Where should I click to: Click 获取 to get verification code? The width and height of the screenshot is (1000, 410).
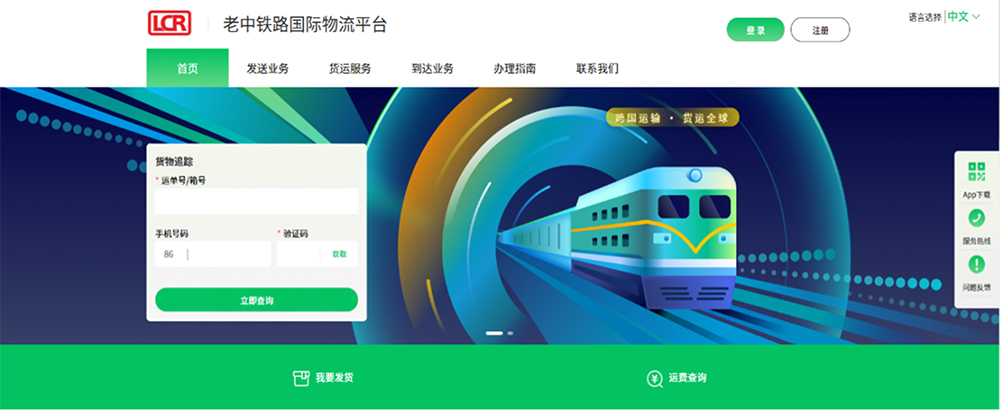point(339,254)
